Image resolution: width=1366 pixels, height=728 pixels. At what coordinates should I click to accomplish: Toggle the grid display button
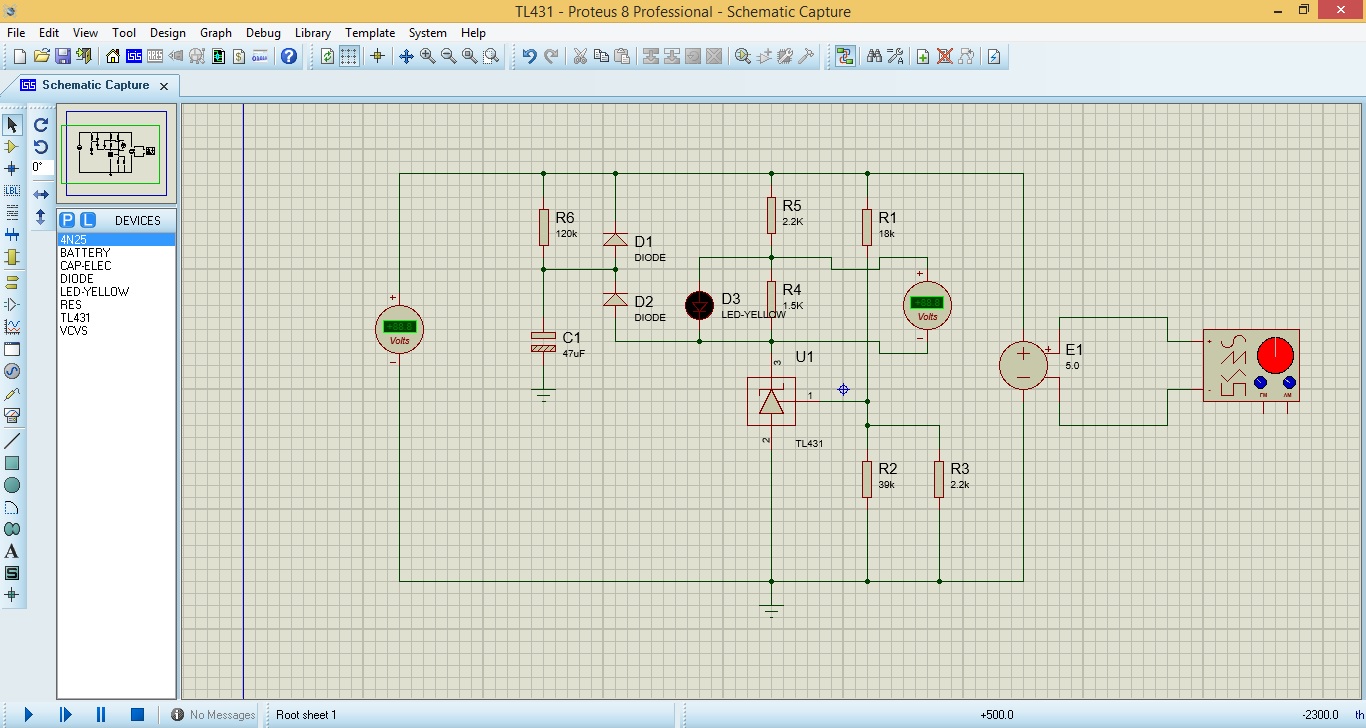tap(348, 57)
